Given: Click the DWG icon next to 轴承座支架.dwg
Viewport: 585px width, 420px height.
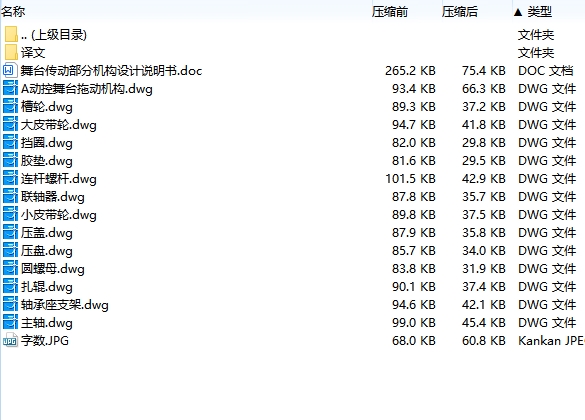Looking at the screenshot, I should (10, 304).
